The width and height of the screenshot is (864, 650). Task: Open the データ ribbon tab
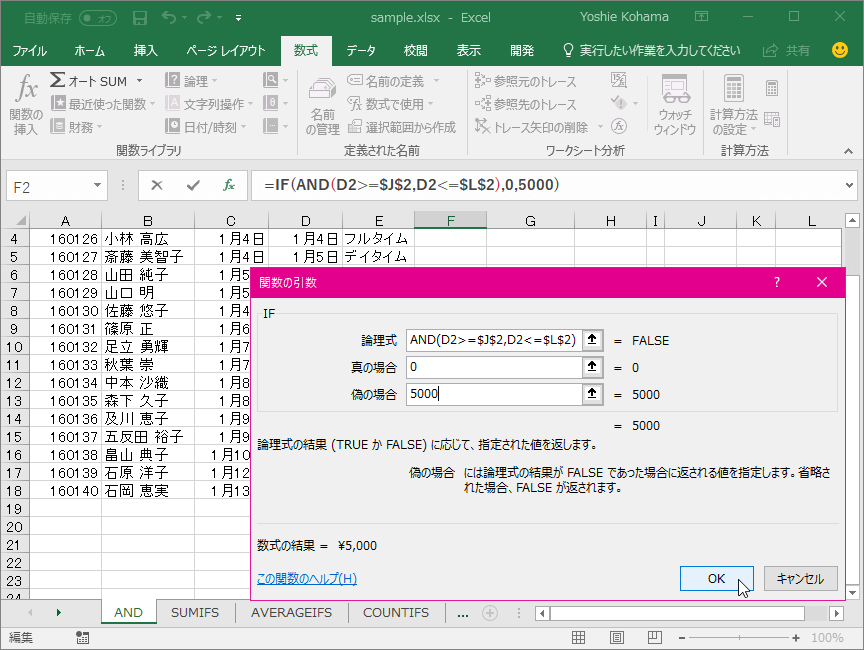pos(361,51)
